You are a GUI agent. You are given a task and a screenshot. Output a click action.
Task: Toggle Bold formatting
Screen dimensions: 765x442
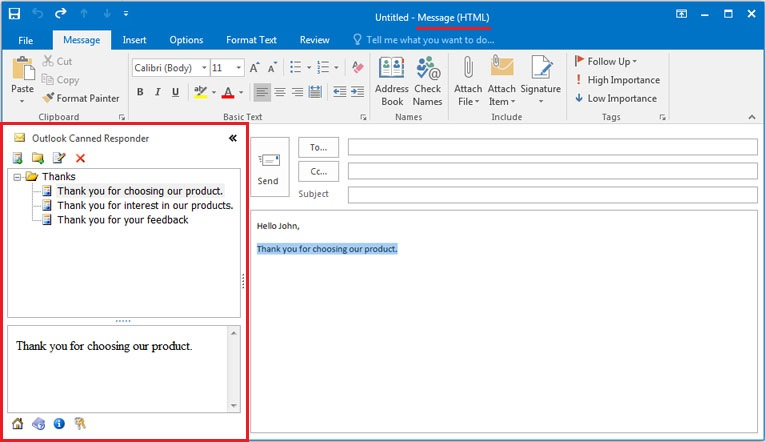point(140,92)
